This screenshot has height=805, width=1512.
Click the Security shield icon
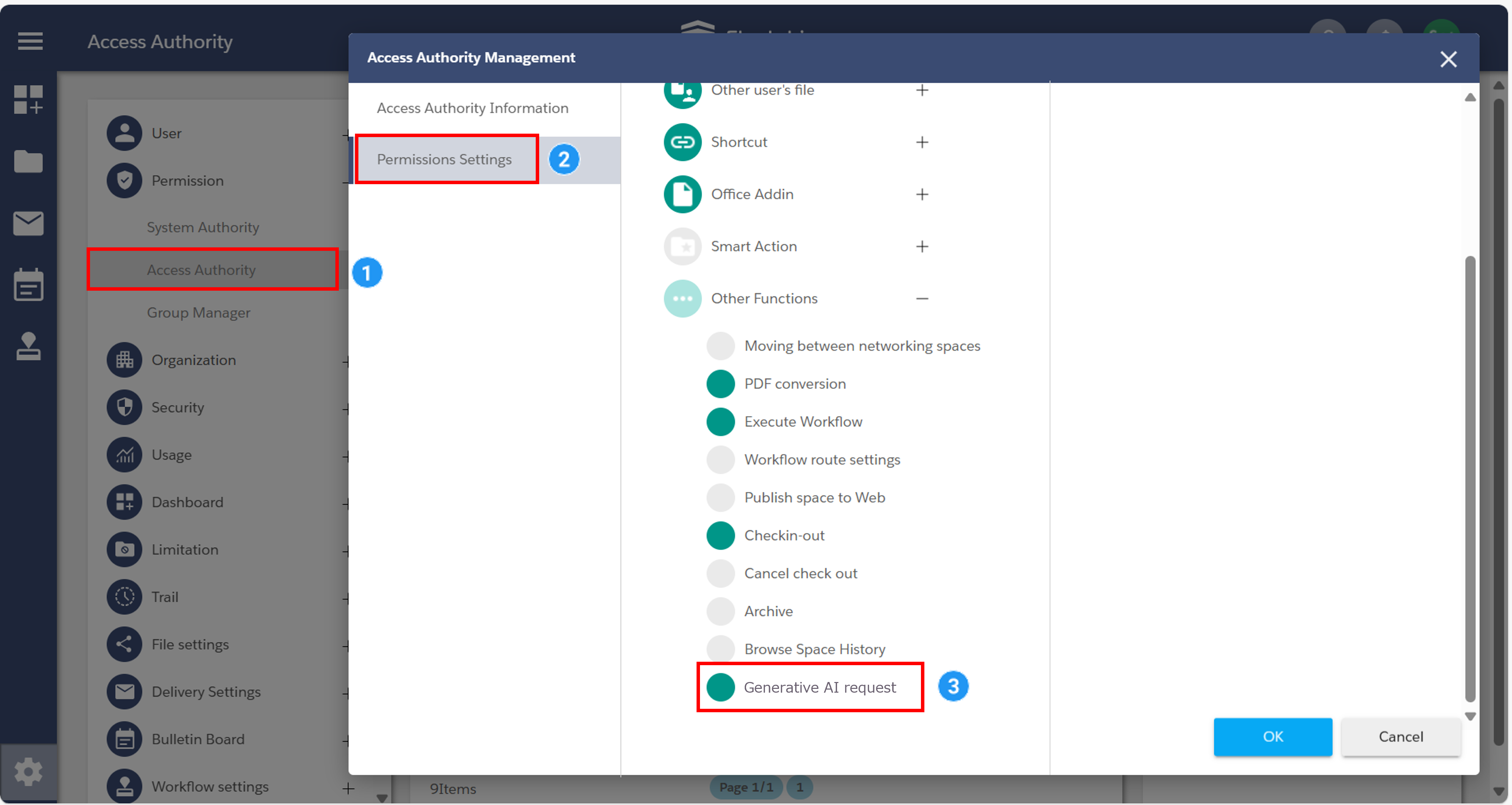(x=124, y=407)
